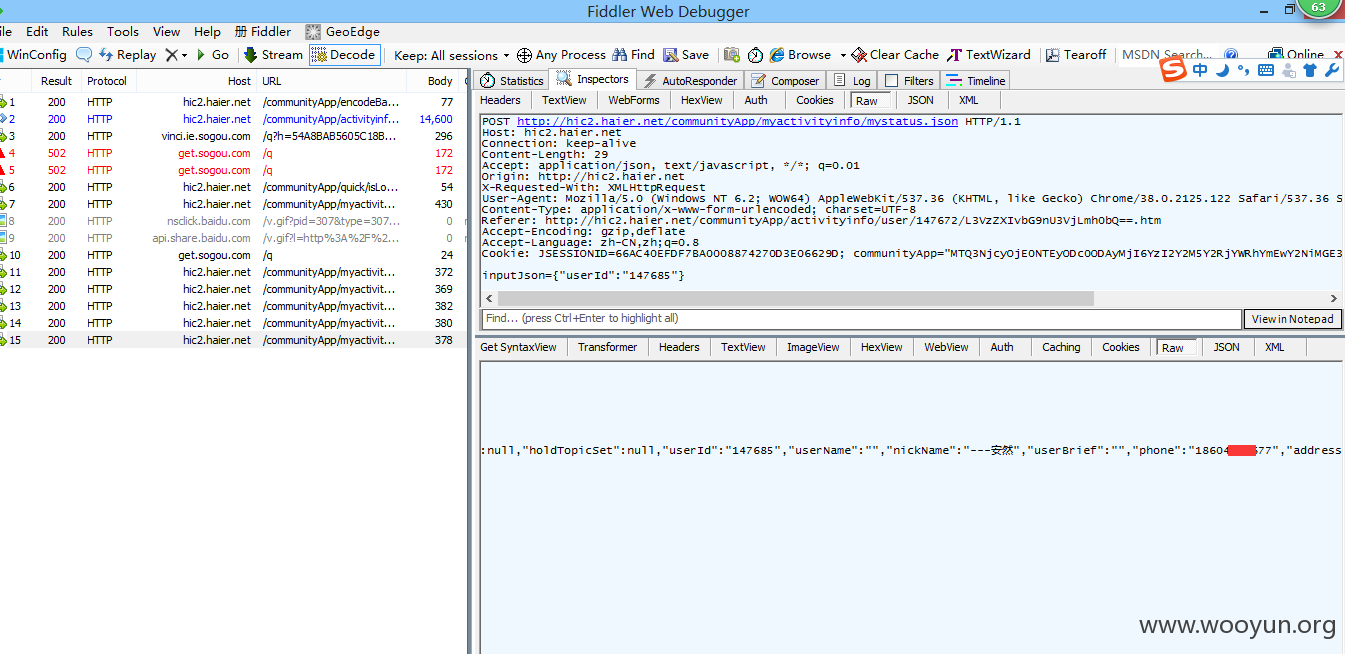The width and height of the screenshot is (1345, 654).
Task: Open the TextWizard tool
Action: (x=988, y=55)
